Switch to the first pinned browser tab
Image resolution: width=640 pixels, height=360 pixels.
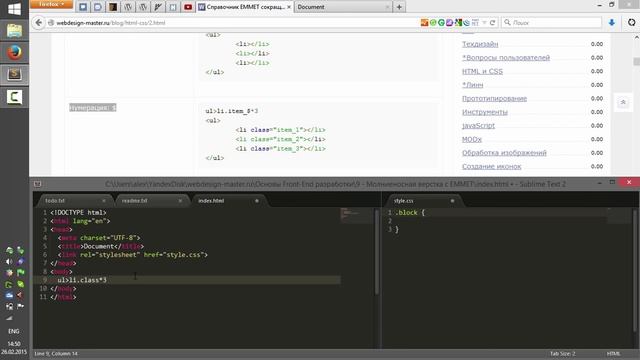pyautogui.click(x=83, y=7)
